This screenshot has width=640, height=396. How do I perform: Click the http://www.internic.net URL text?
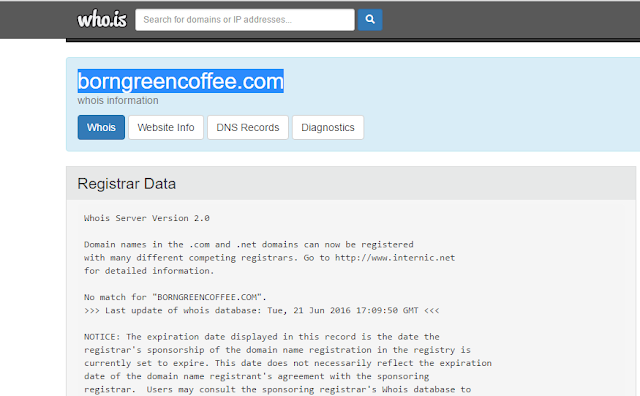click(x=395, y=258)
